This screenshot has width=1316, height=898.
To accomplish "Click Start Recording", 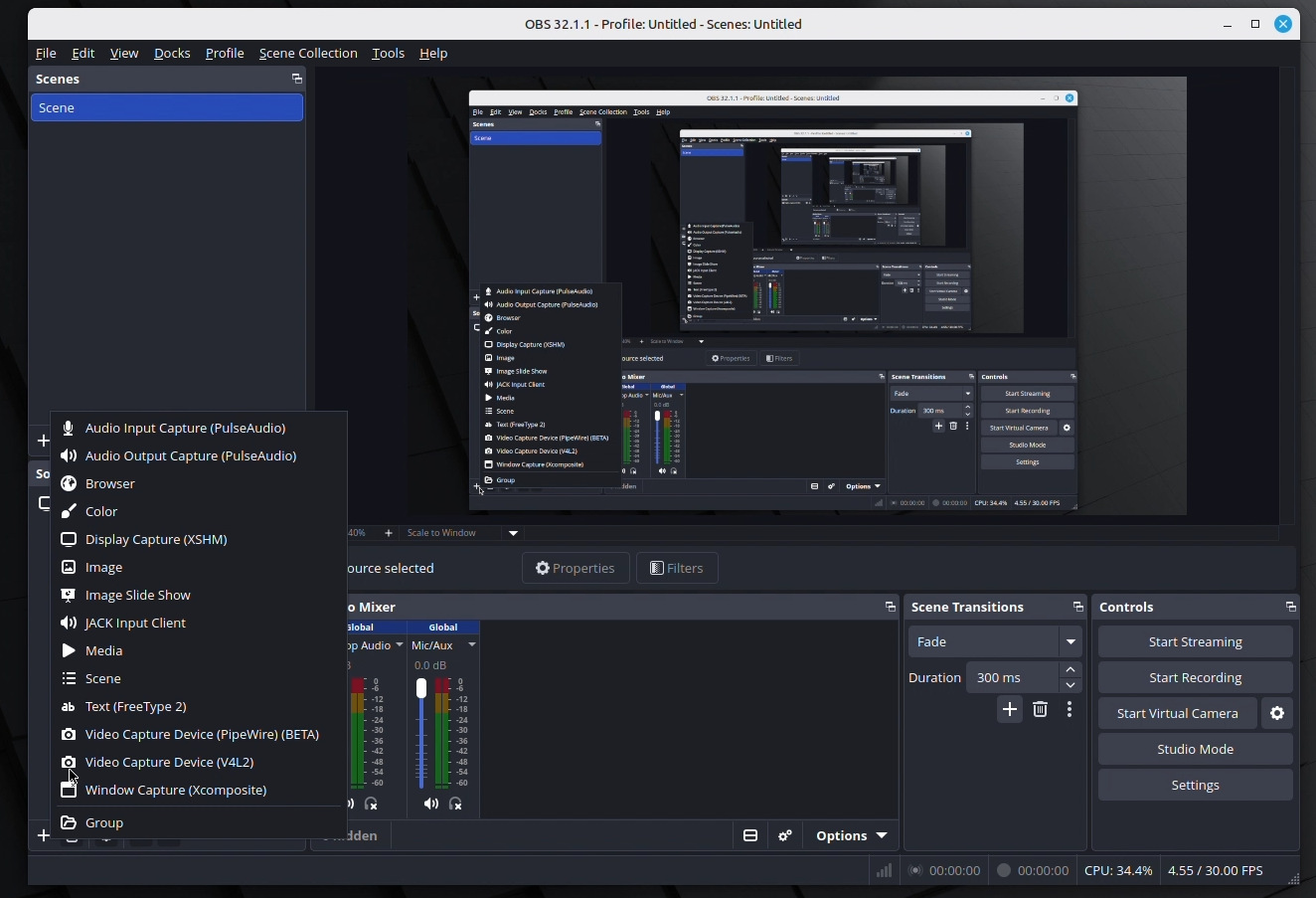I will (1195, 678).
